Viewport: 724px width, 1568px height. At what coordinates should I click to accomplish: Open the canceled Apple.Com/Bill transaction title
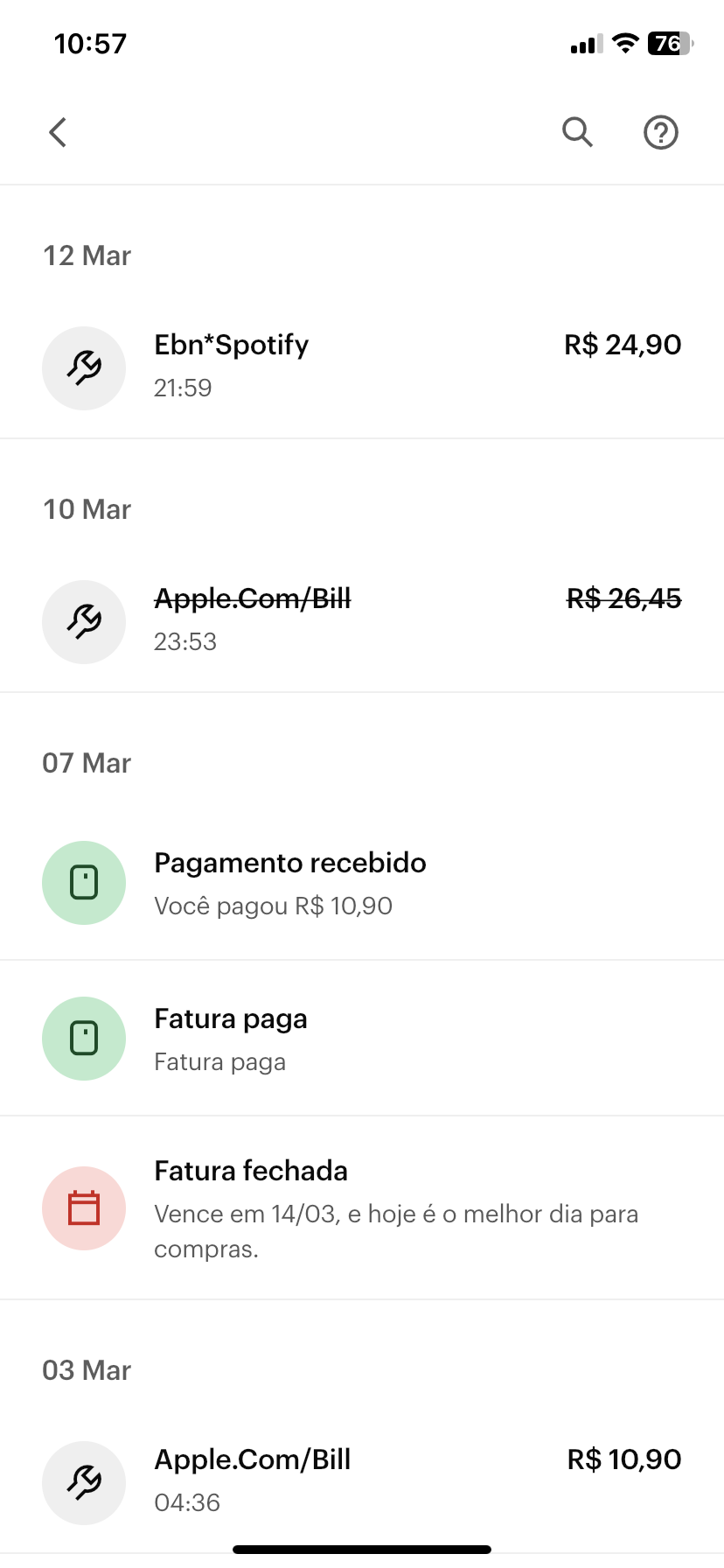coord(253,598)
